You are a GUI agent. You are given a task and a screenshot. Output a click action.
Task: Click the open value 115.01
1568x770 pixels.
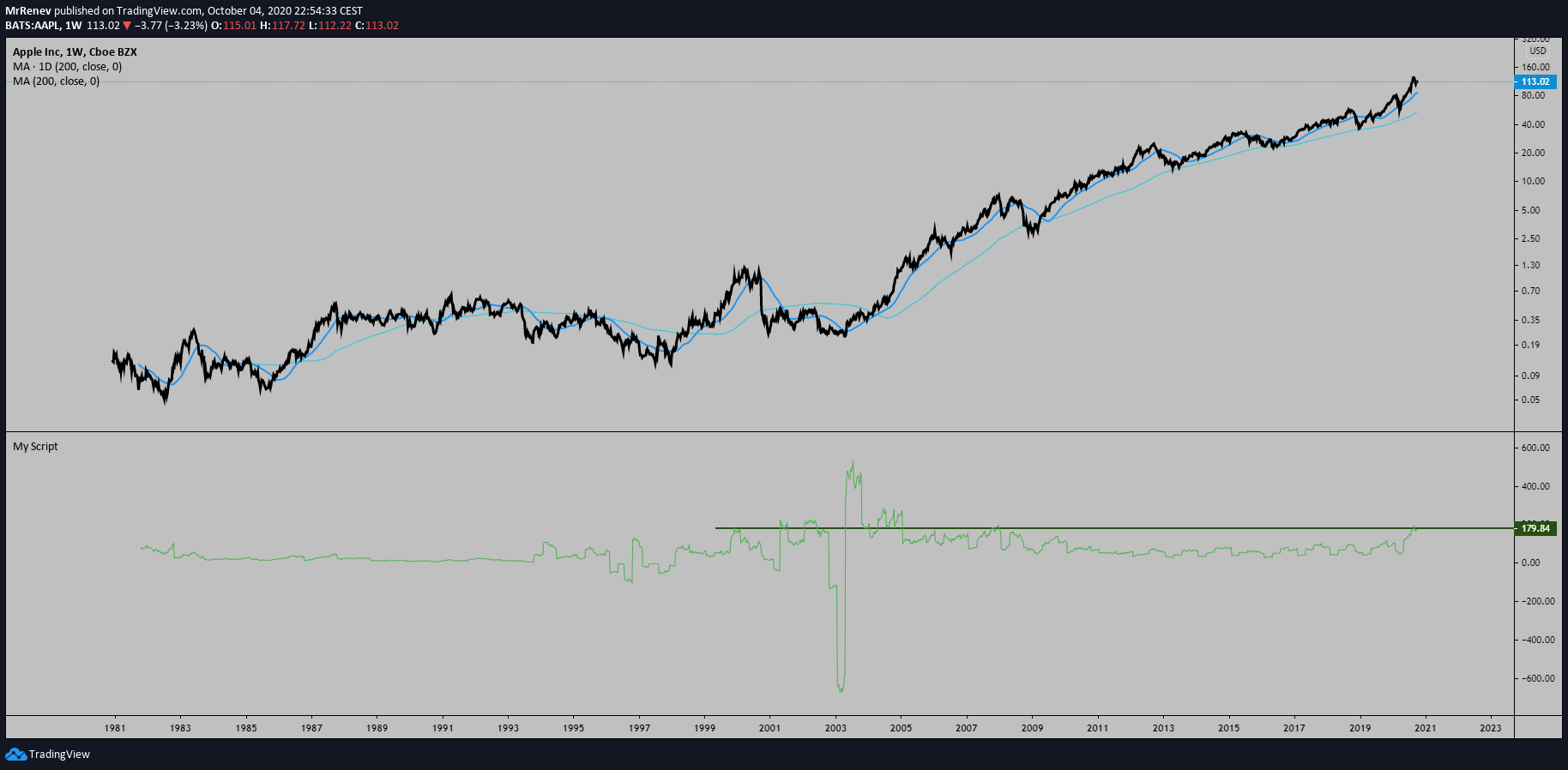click(x=240, y=26)
